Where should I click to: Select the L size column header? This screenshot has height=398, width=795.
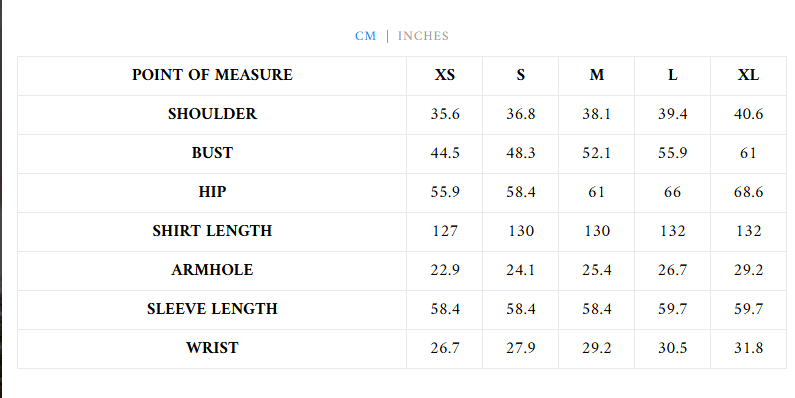672,75
